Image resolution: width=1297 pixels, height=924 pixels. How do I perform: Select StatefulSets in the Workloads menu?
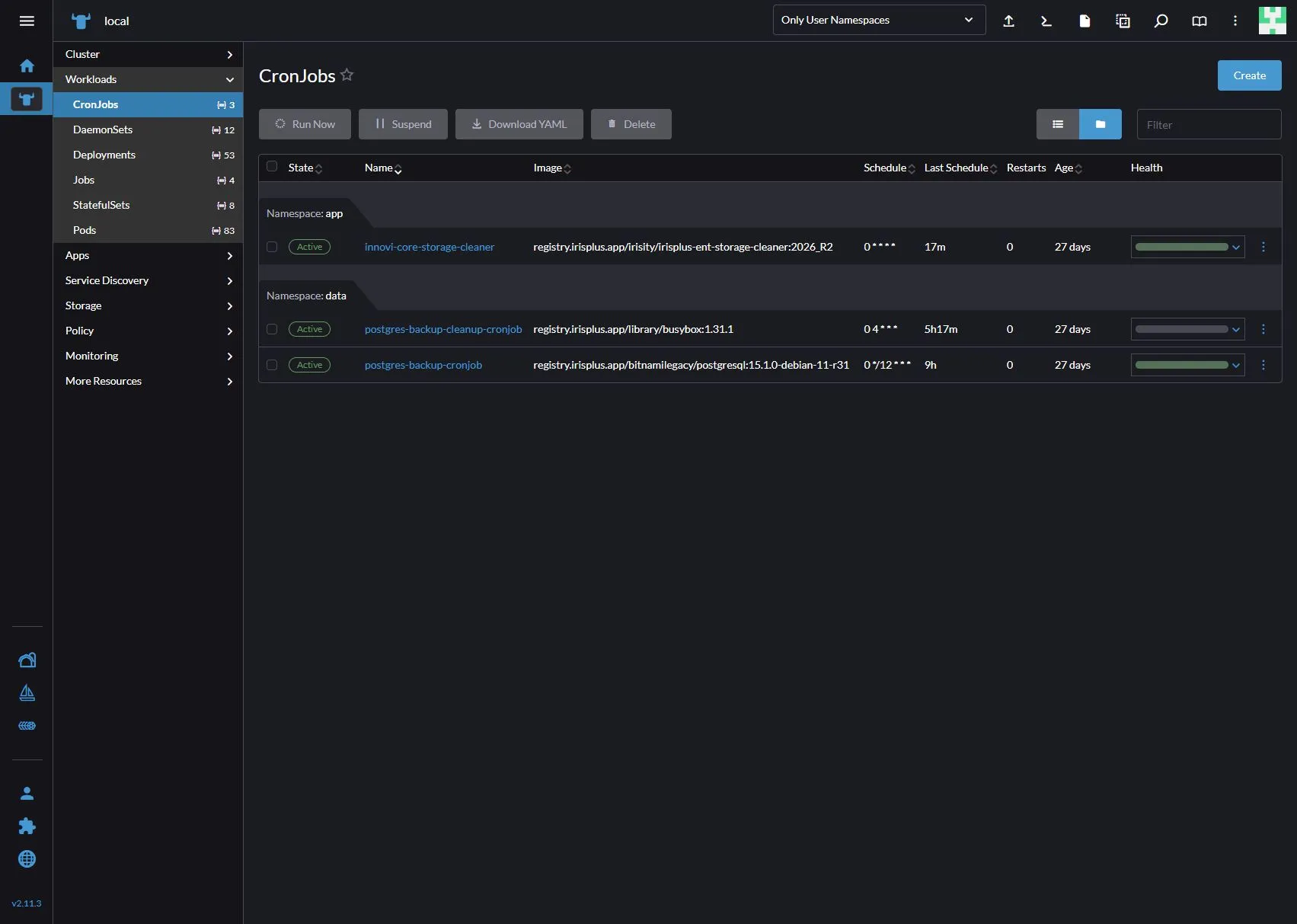click(x=148, y=205)
